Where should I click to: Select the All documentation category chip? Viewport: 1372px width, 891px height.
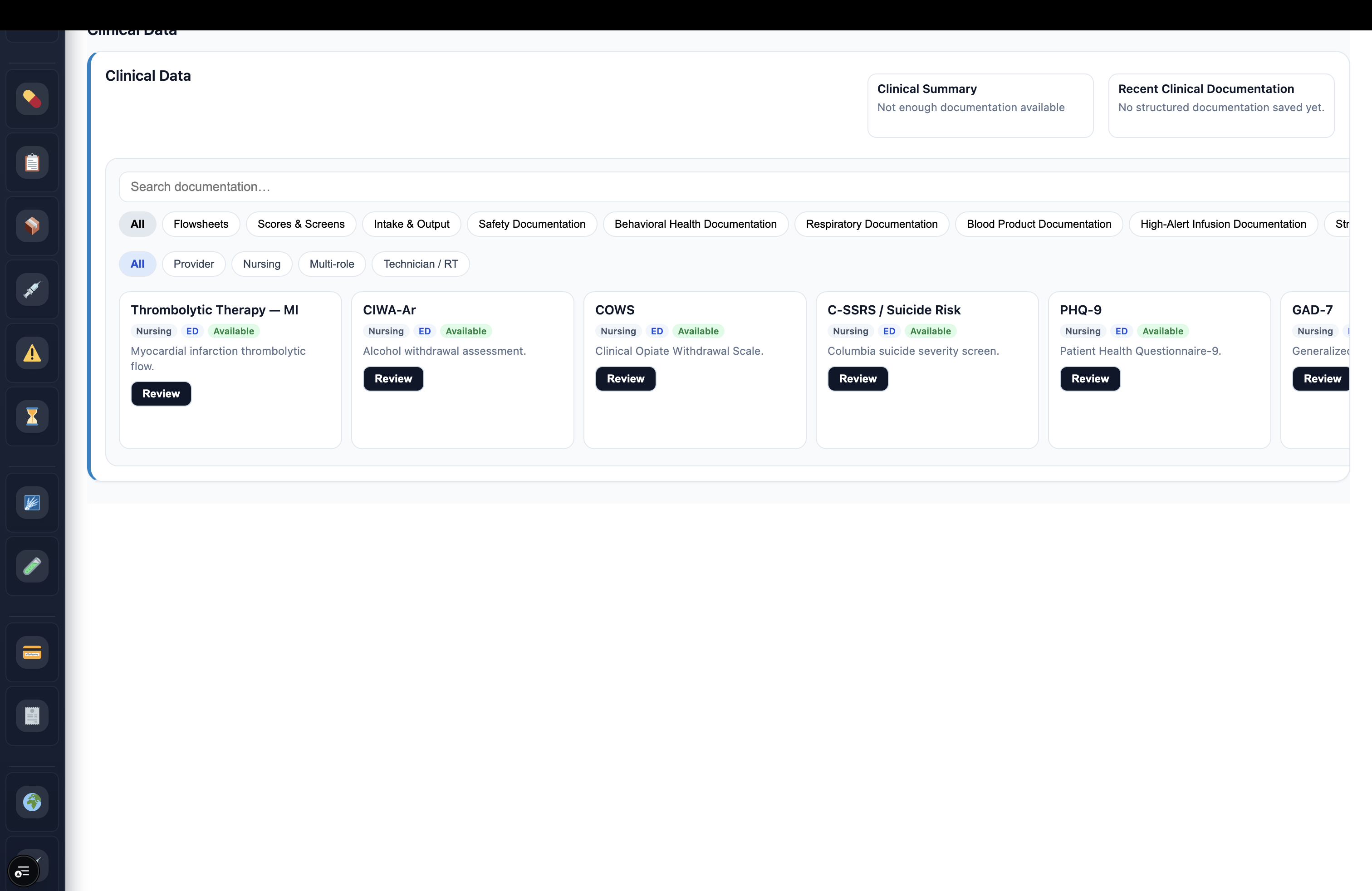[137, 224]
